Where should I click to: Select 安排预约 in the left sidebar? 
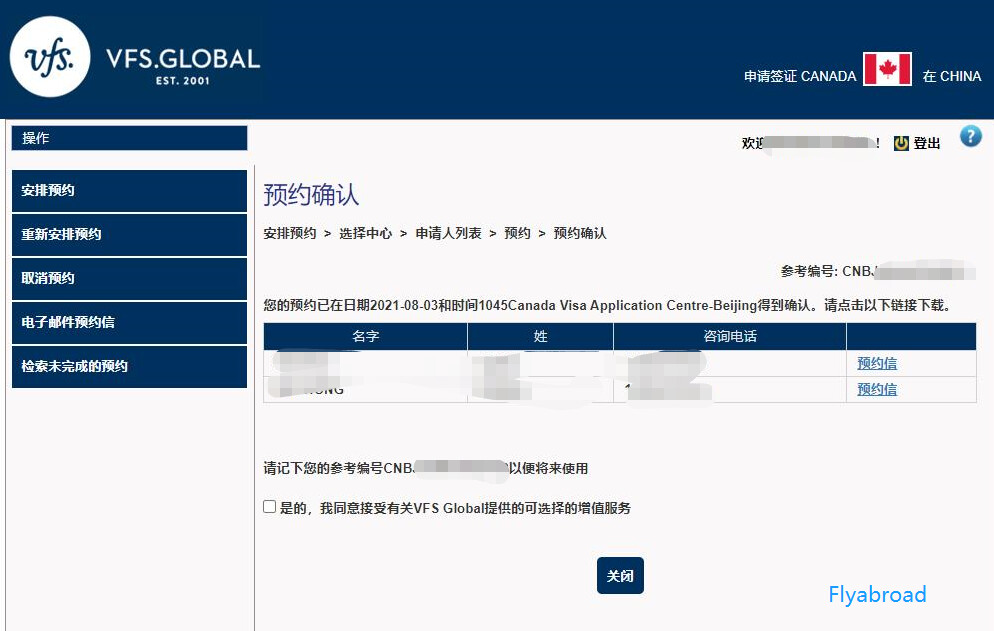[x=129, y=190]
